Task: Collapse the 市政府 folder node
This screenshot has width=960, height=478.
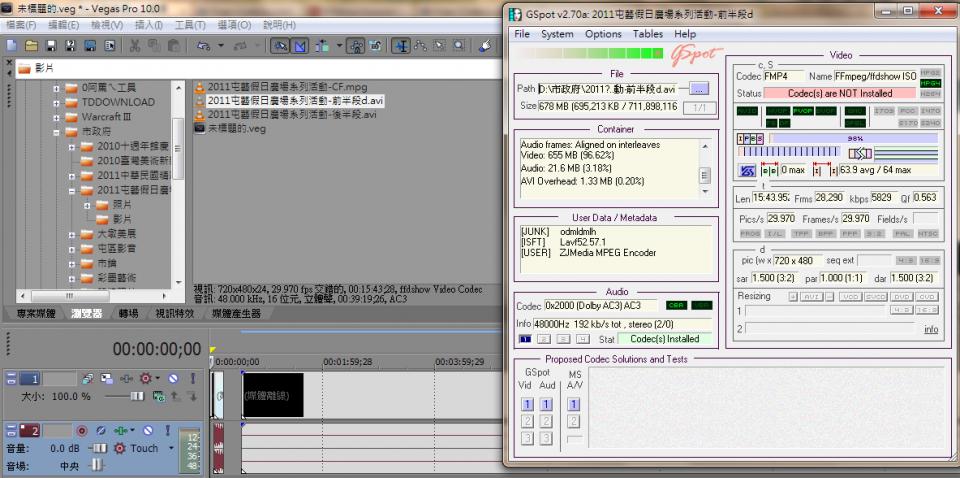Action: click(x=57, y=131)
